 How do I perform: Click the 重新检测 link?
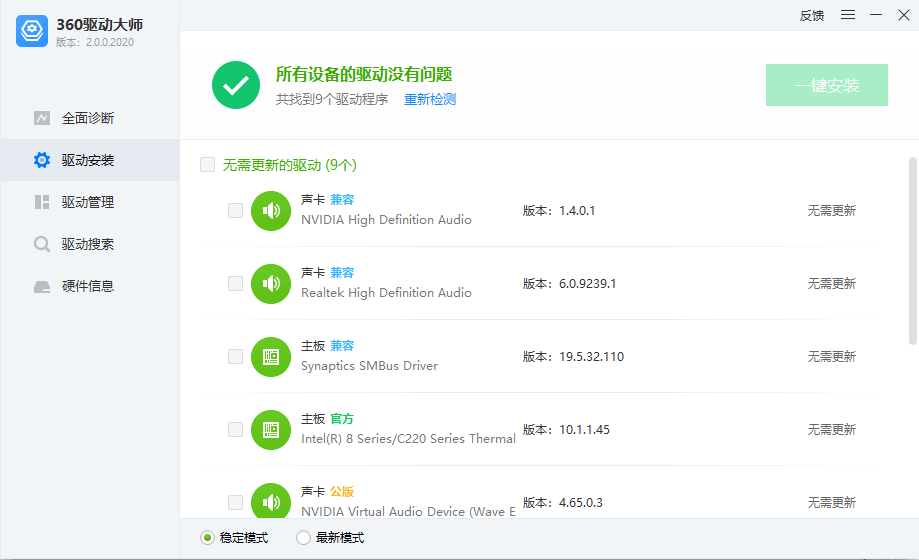(430, 100)
